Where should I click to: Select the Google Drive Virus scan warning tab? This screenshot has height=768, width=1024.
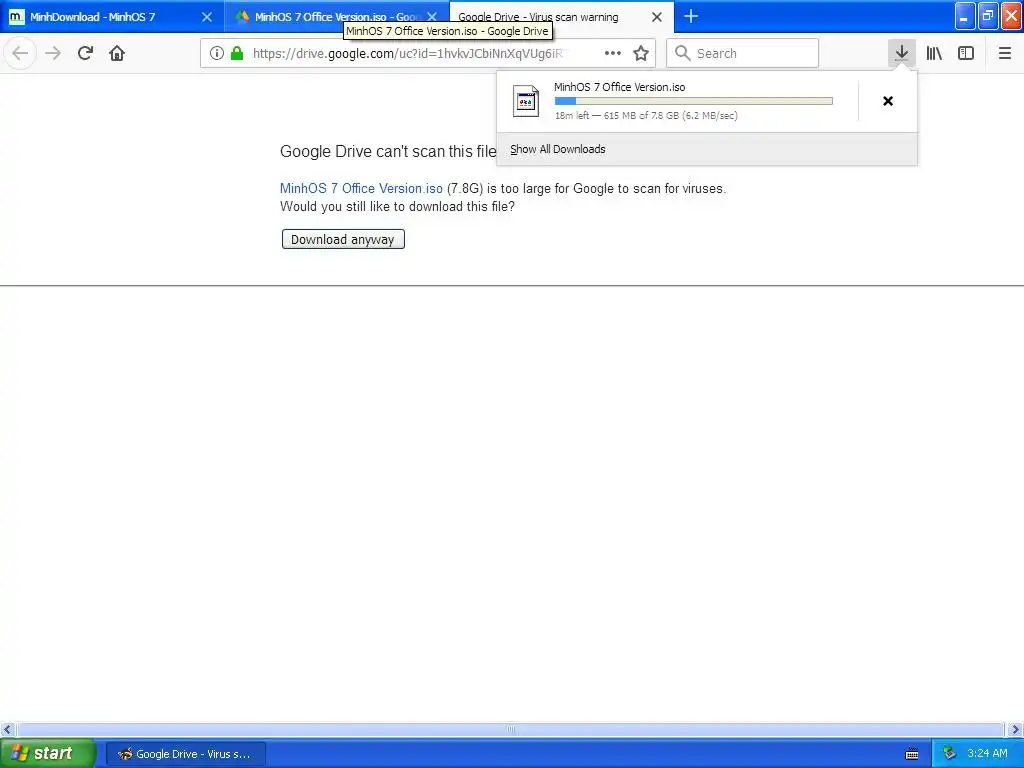(x=562, y=16)
